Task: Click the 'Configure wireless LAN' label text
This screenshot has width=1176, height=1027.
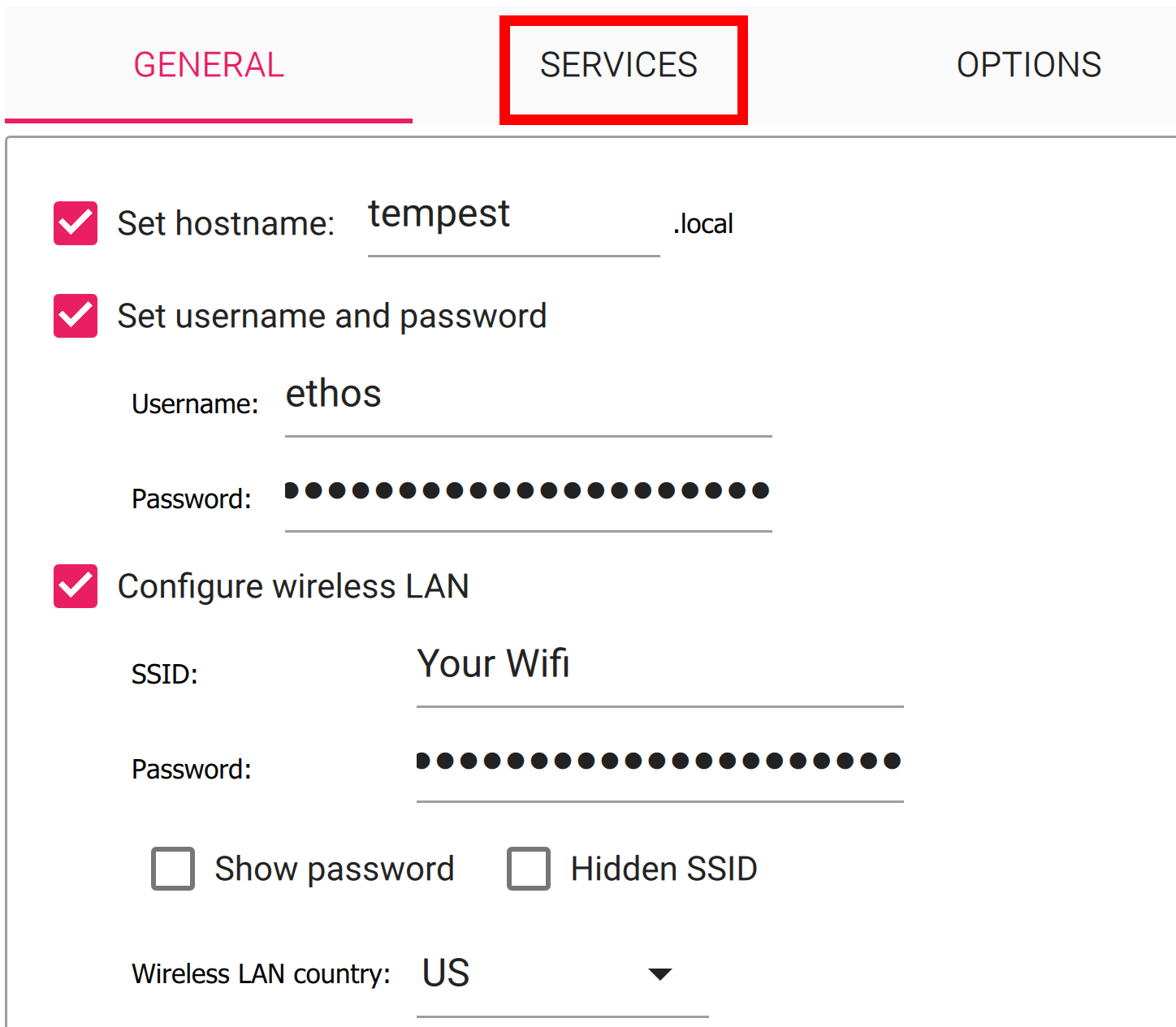Action: (x=293, y=587)
